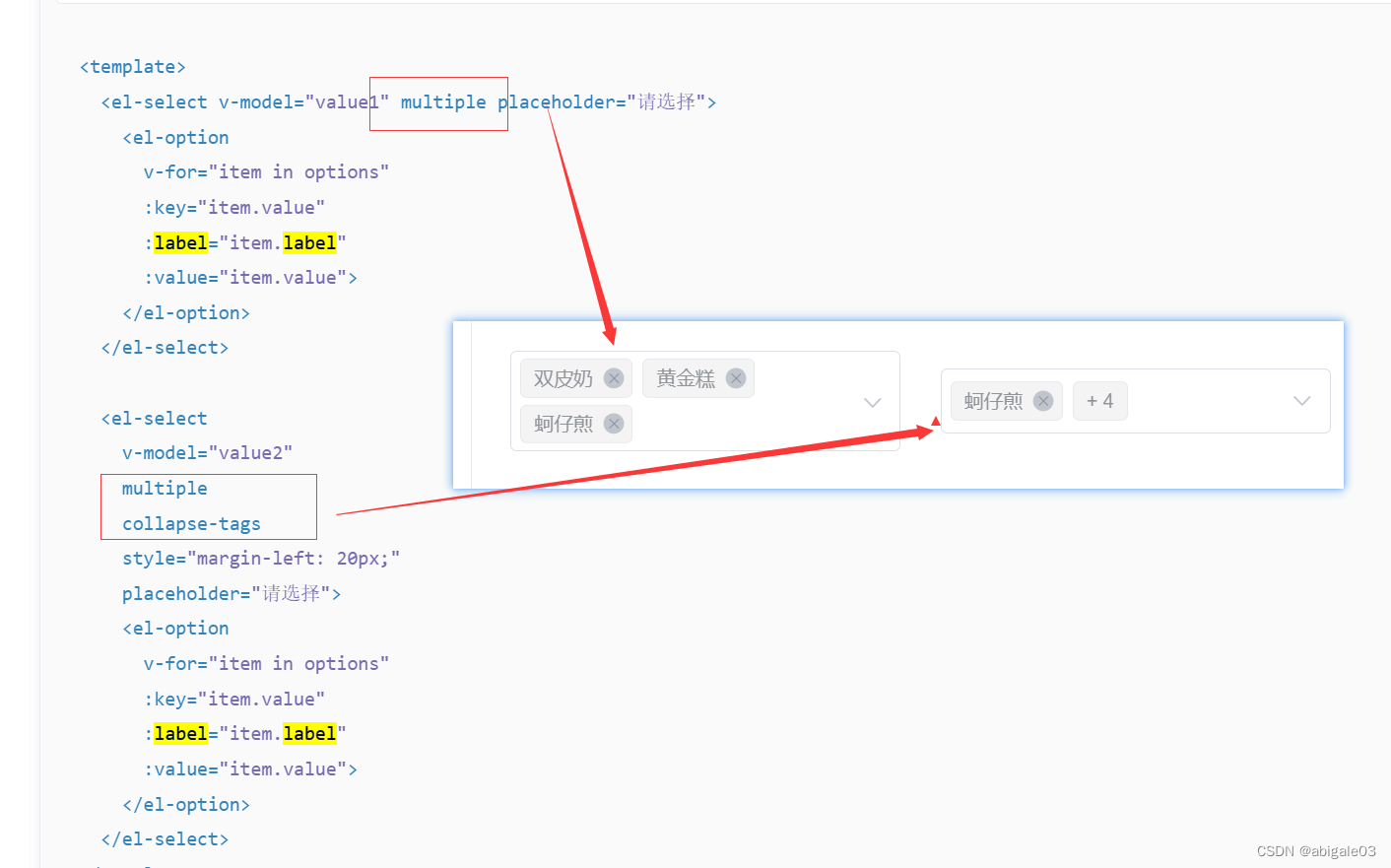The height and width of the screenshot is (868, 1391).
Task: Open the collapse-tags select dropdown arrow
Action: 1302,401
